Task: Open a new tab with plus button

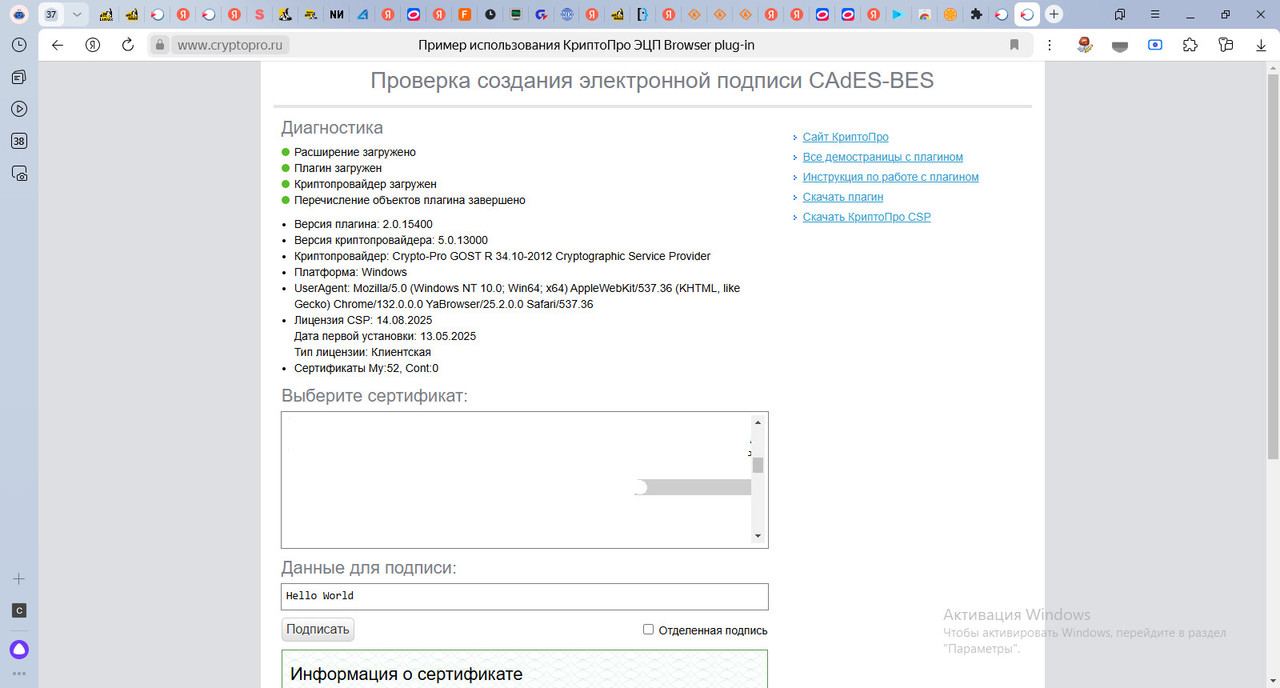Action: [1054, 14]
